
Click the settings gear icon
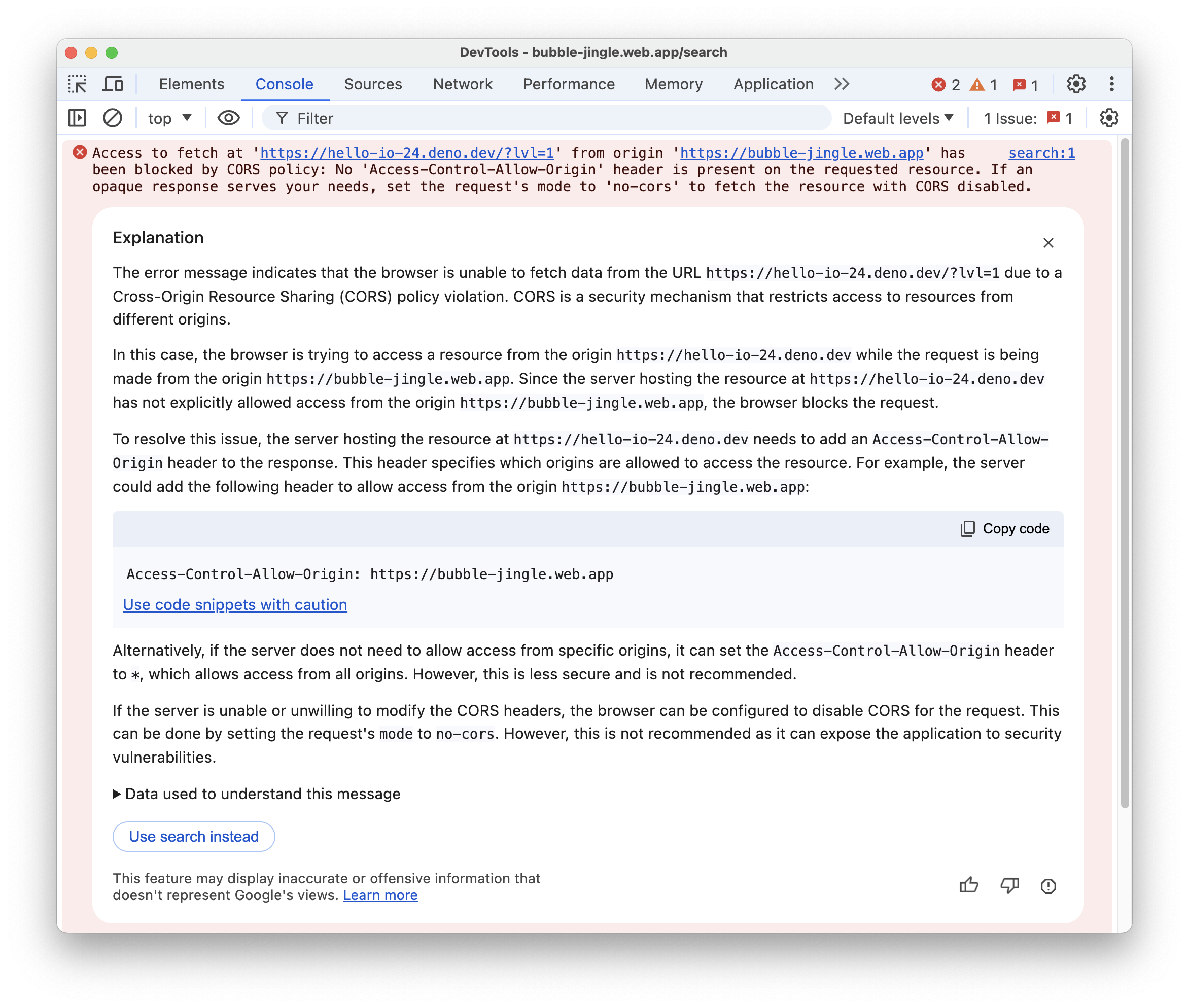(1076, 84)
